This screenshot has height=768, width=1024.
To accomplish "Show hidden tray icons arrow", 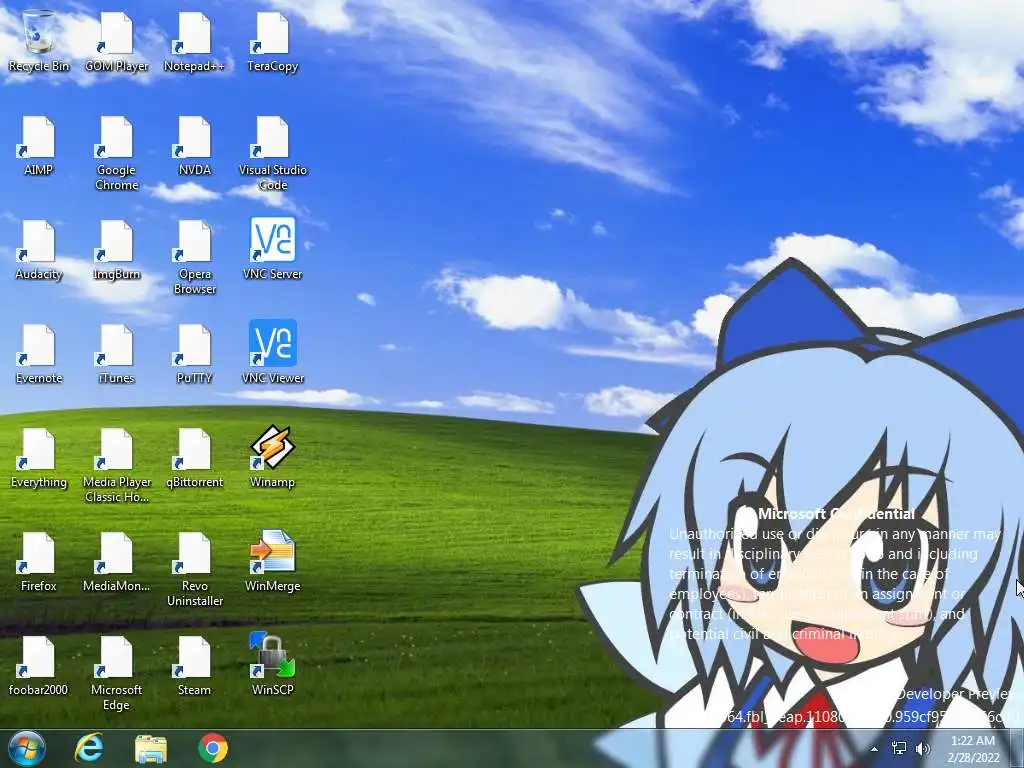I will (x=874, y=749).
